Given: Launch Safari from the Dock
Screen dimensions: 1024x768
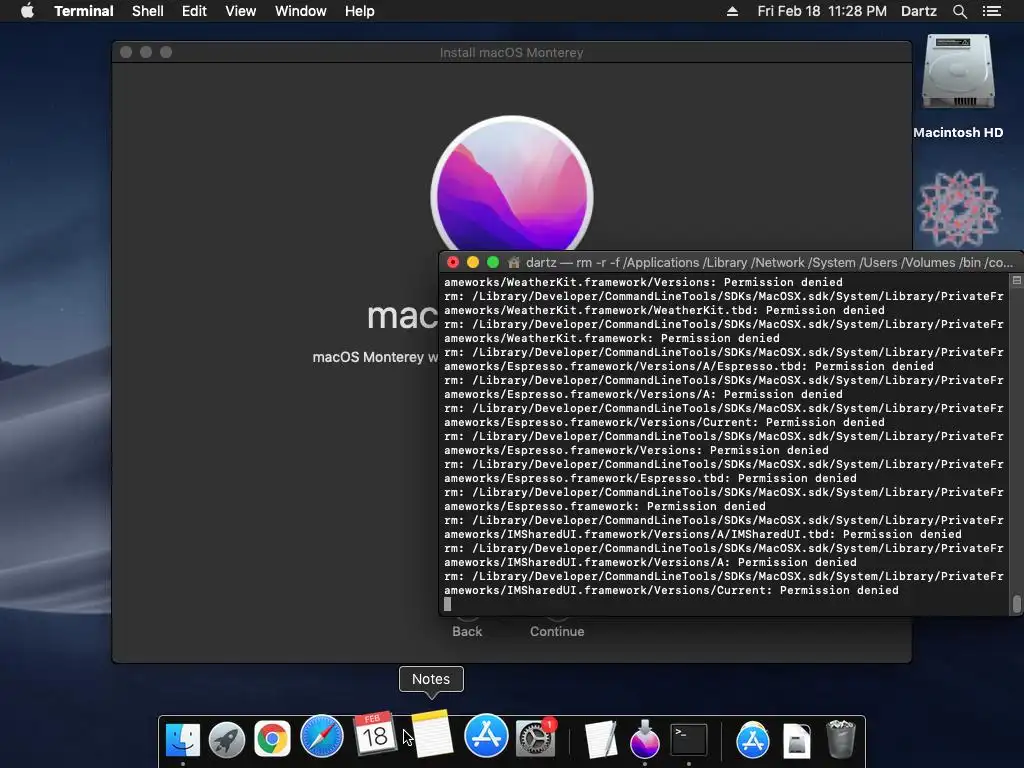Looking at the screenshot, I should click(x=321, y=737).
